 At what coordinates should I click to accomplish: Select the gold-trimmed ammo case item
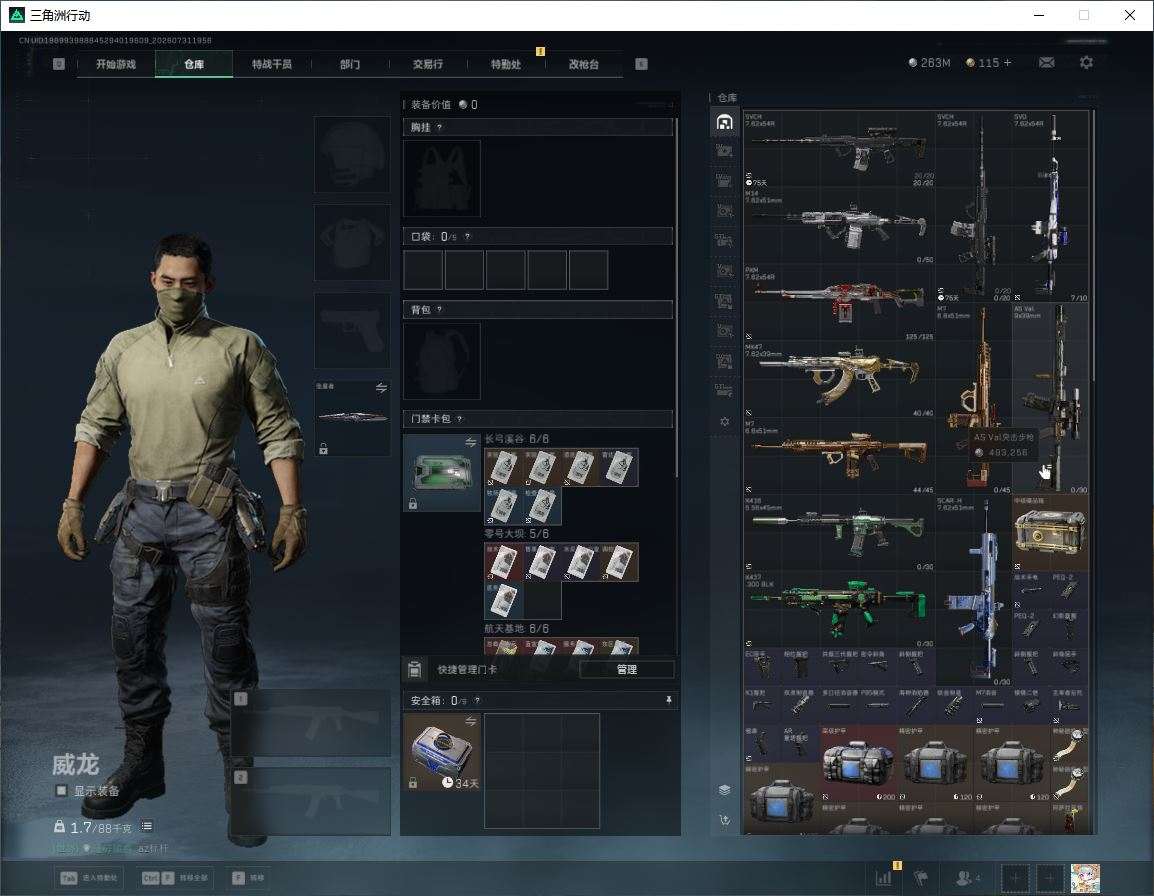pyautogui.click(x=1050, y=533)
